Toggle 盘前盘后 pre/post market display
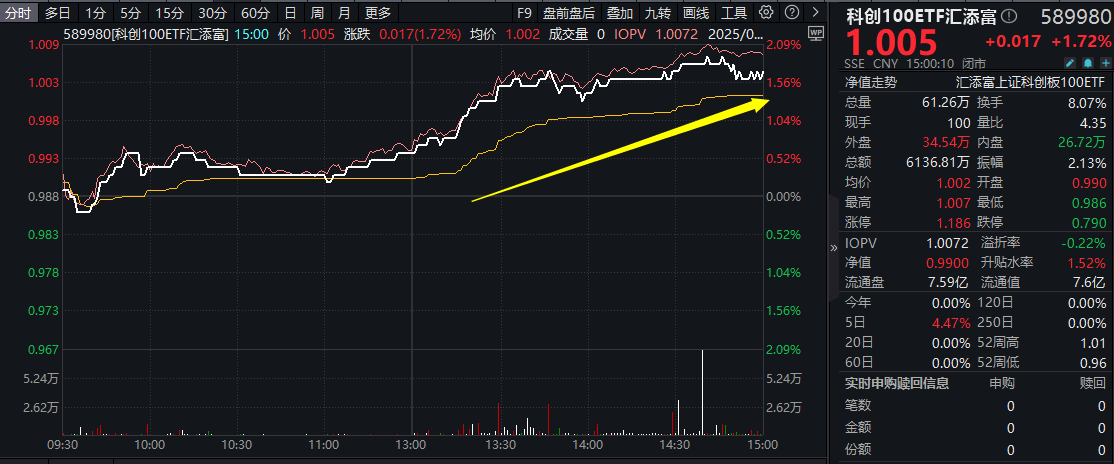 pyautogui.click(x=568, y=13)
